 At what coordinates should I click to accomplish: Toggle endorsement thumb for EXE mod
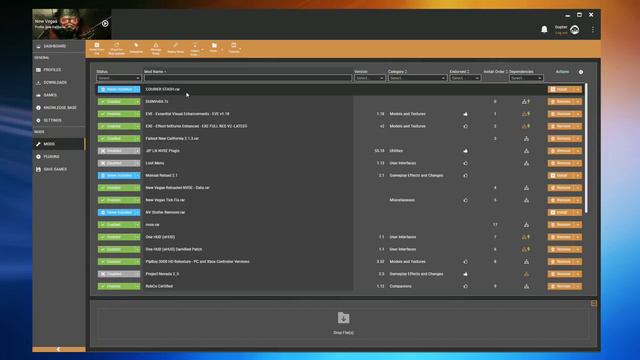click(465, 126)
